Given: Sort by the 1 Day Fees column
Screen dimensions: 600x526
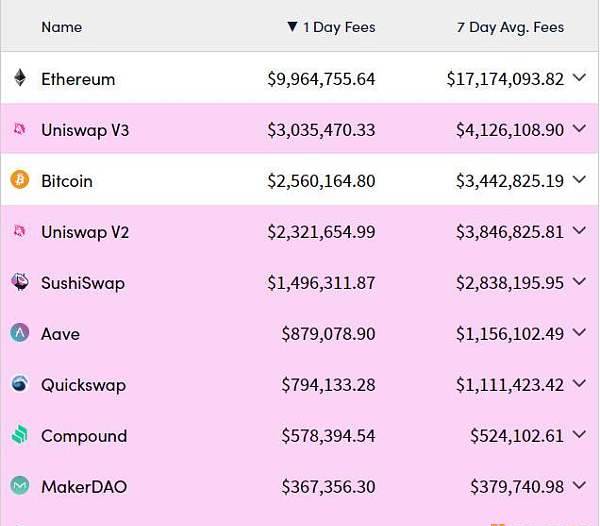Looking at the screenshot, I should (x=331, y=27).
